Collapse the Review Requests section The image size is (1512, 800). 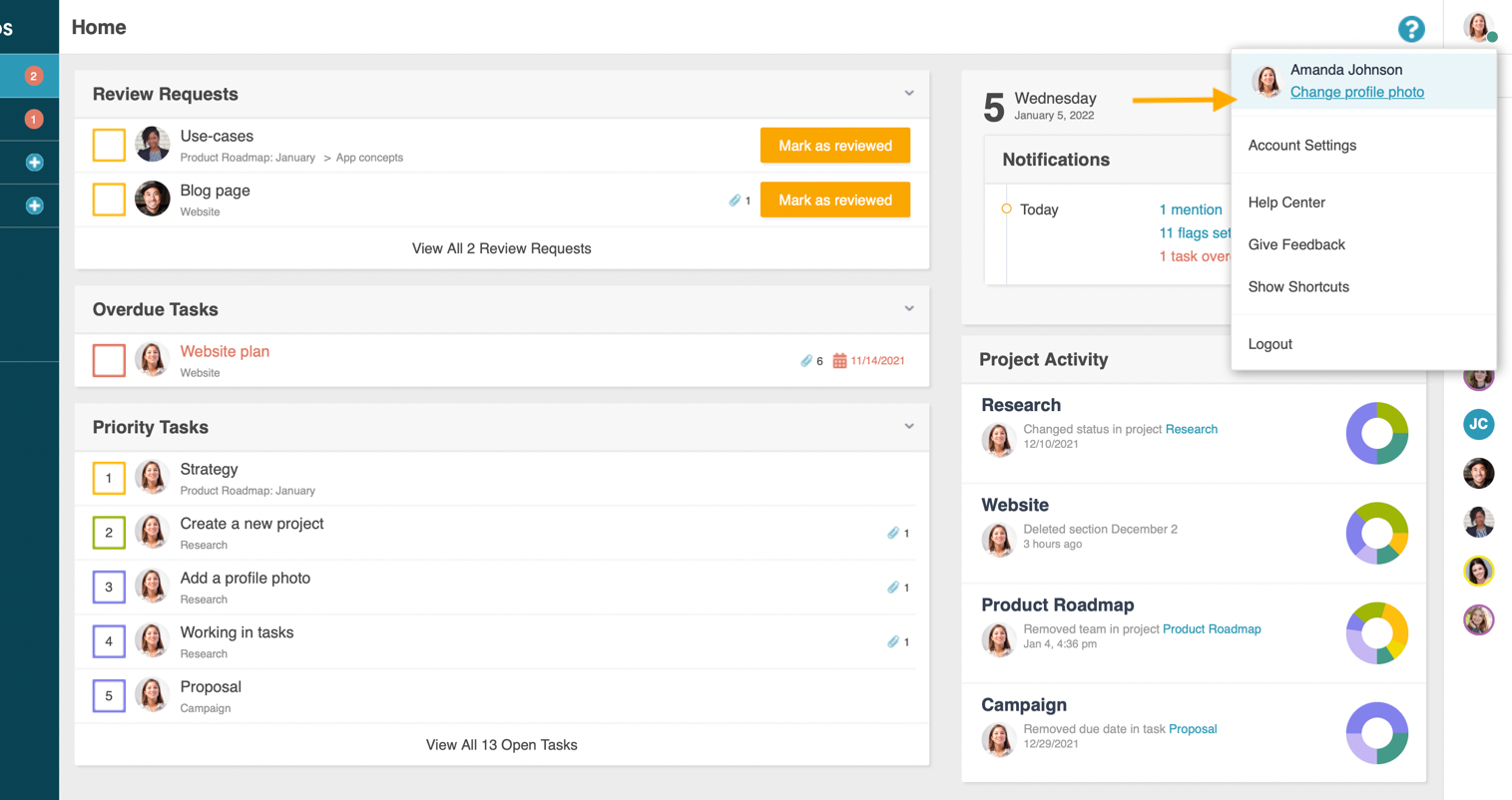click(908, 94)
